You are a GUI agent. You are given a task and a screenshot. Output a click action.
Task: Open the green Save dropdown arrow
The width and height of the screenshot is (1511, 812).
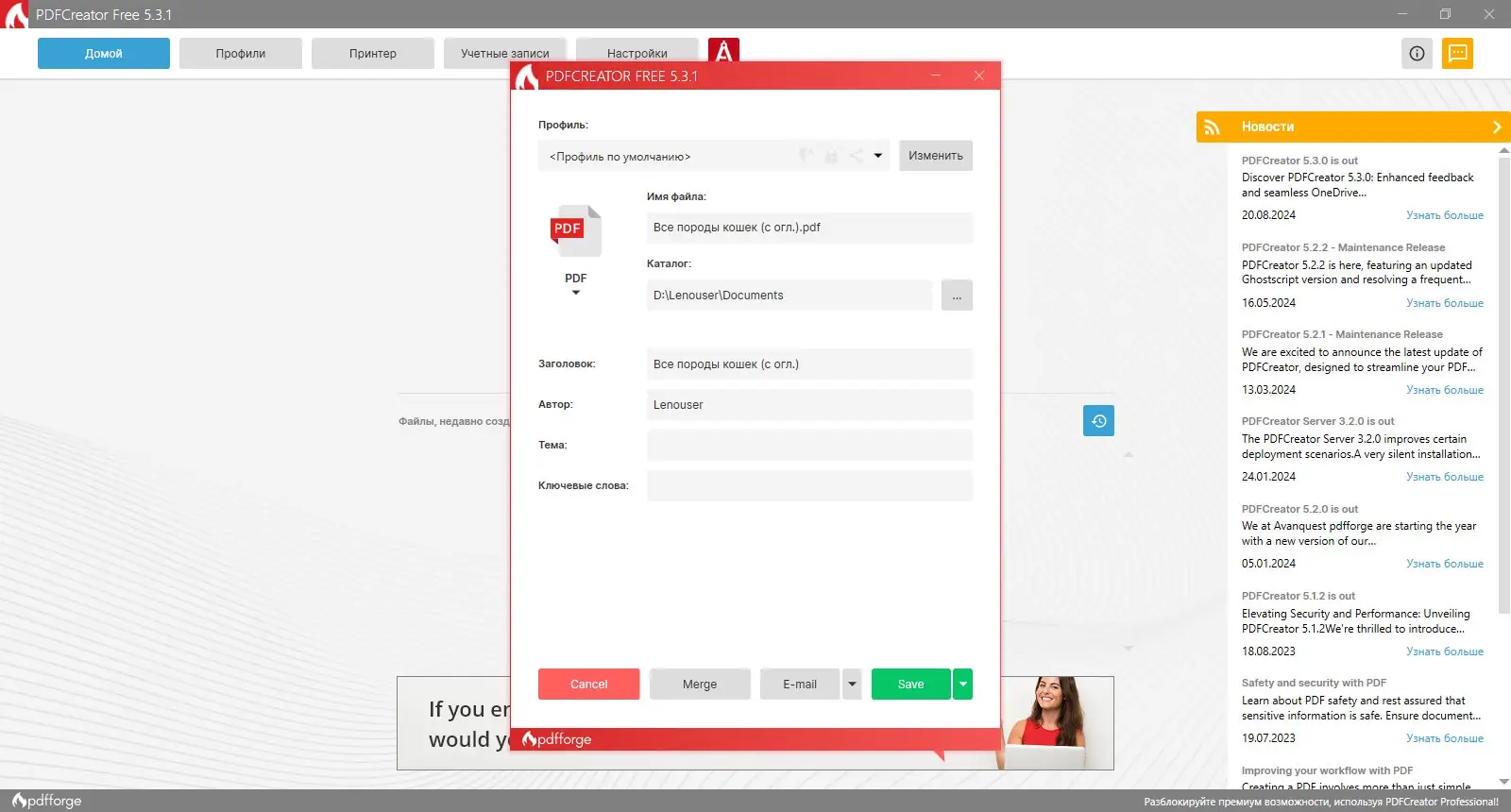point(962,684)
